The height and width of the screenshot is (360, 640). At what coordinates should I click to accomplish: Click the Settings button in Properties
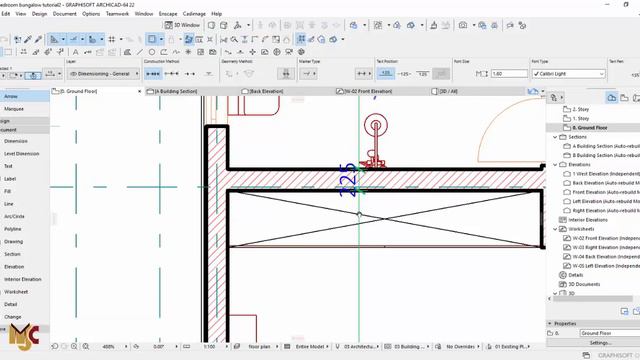coord(600,343)
